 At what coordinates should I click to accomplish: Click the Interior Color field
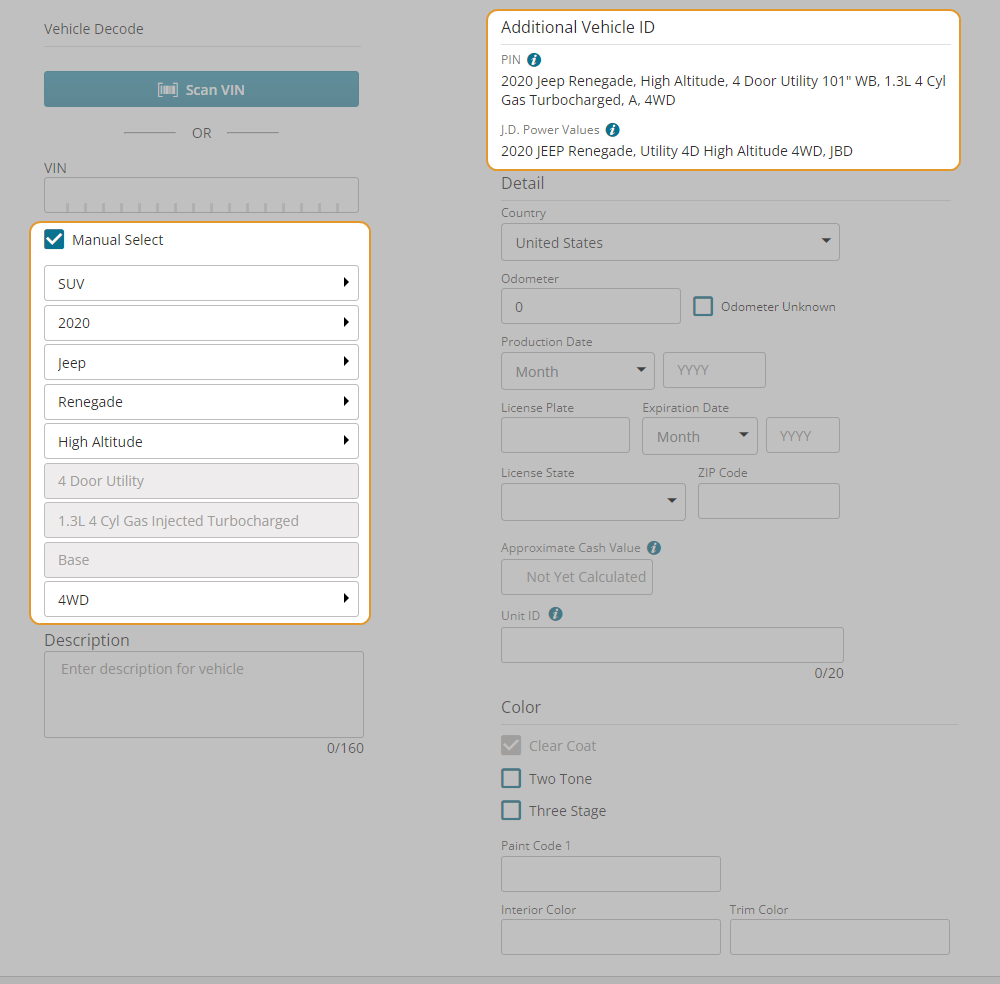pyautogui.click(x=611, y=937)
